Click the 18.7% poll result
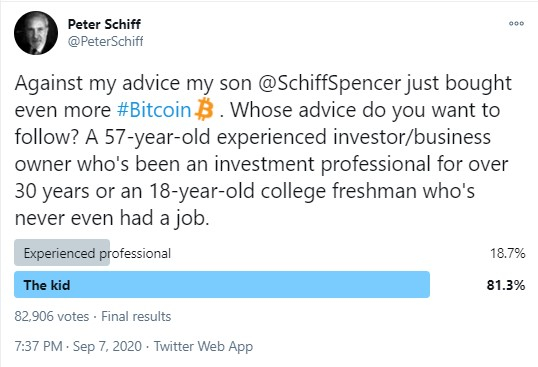The width and height of the screenshot is (538, 367). point(507,253)
